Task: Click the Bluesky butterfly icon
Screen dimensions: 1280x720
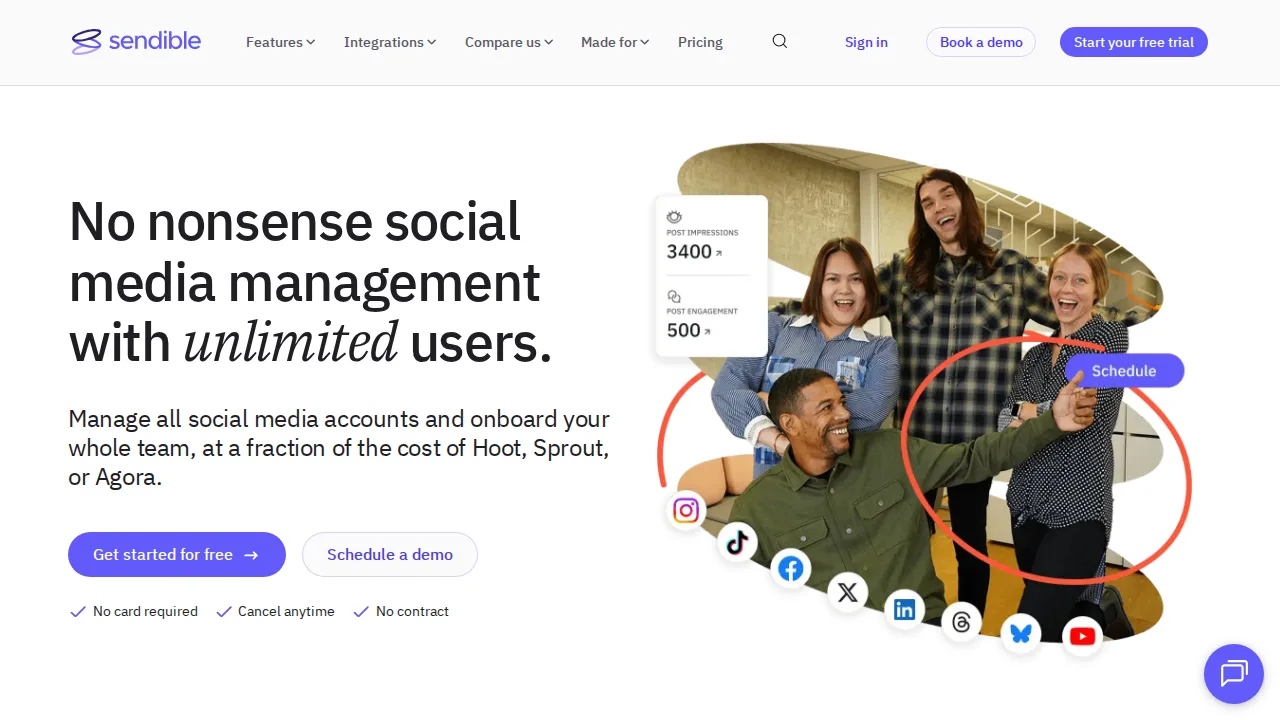Action: (1021, 633)
